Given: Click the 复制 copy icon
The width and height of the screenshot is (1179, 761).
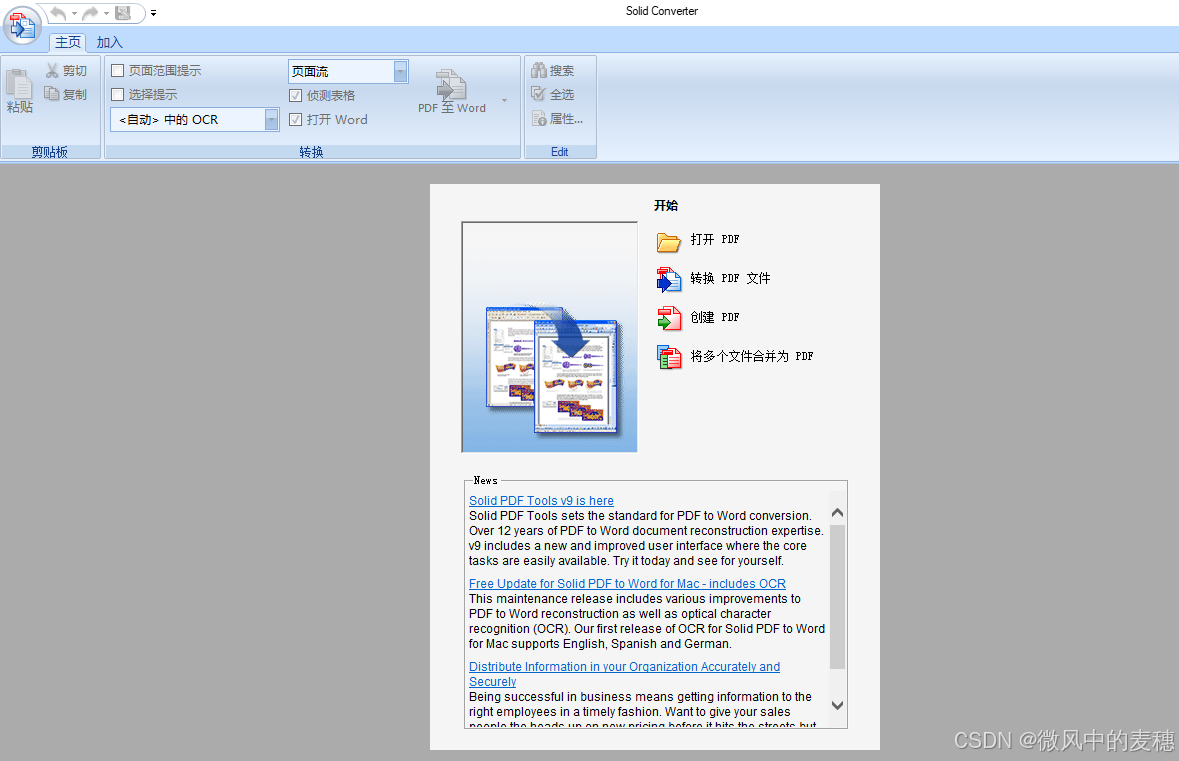Looking at the screenshot, I should [x=52, y=94].
